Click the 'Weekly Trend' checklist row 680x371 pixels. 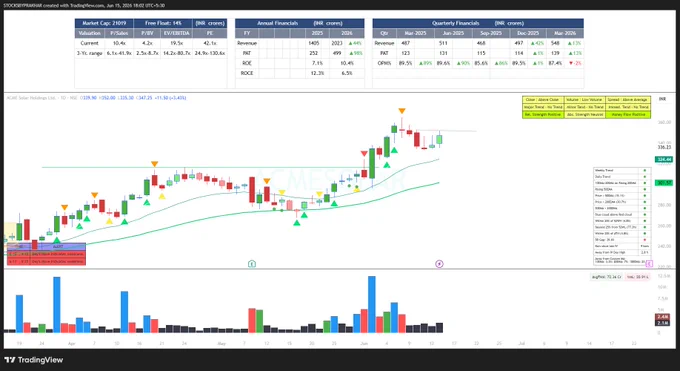coord(622,171)
